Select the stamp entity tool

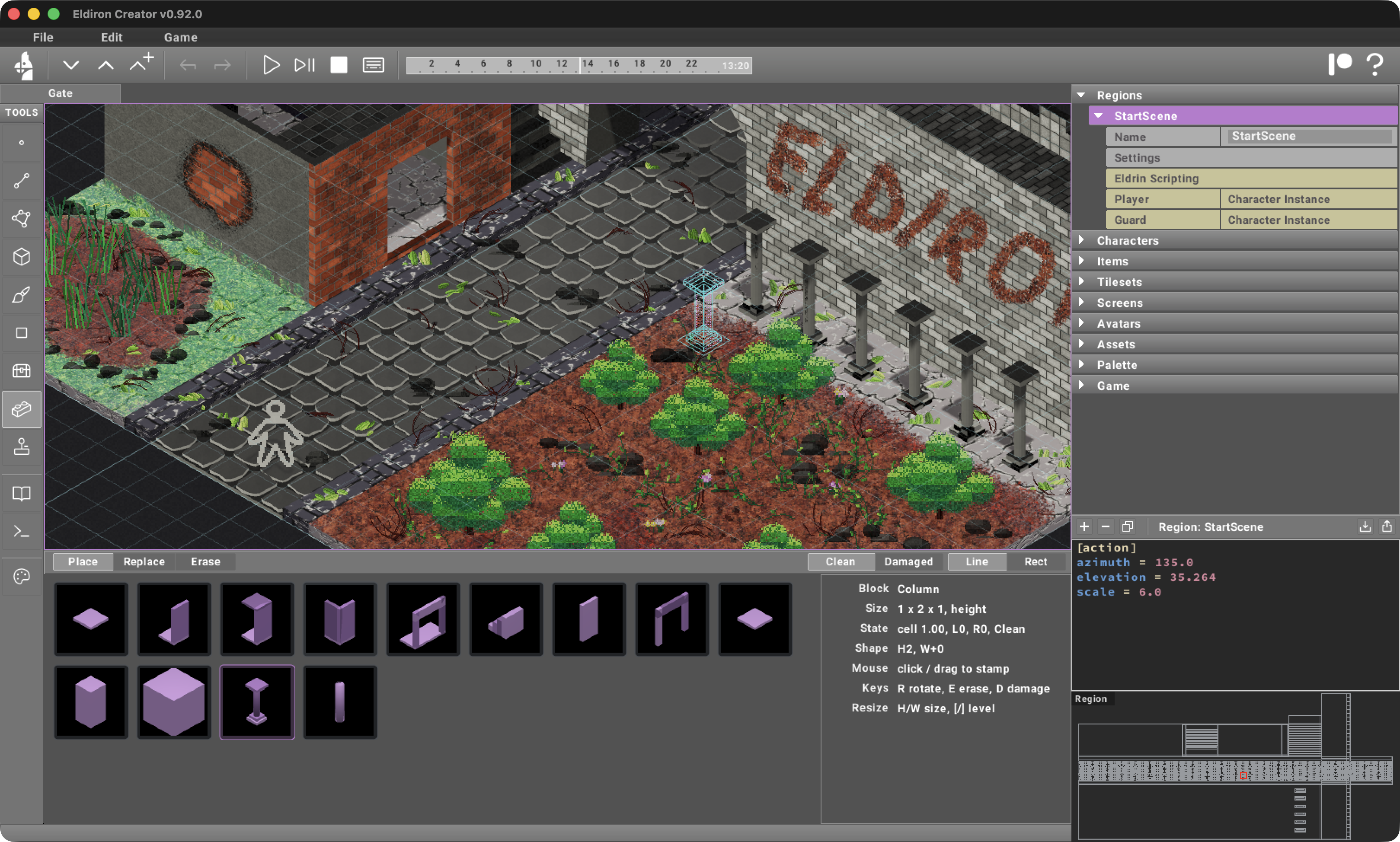coord(22,447)
